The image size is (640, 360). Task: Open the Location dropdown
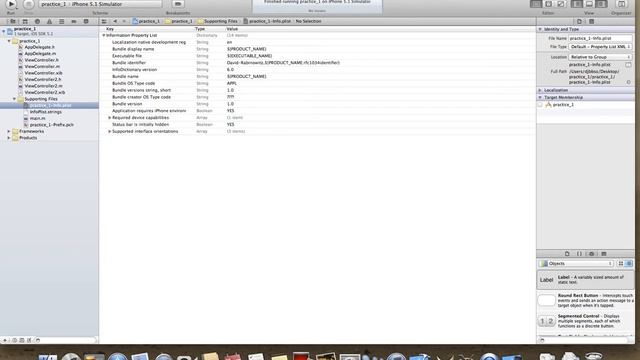(600, 57)
